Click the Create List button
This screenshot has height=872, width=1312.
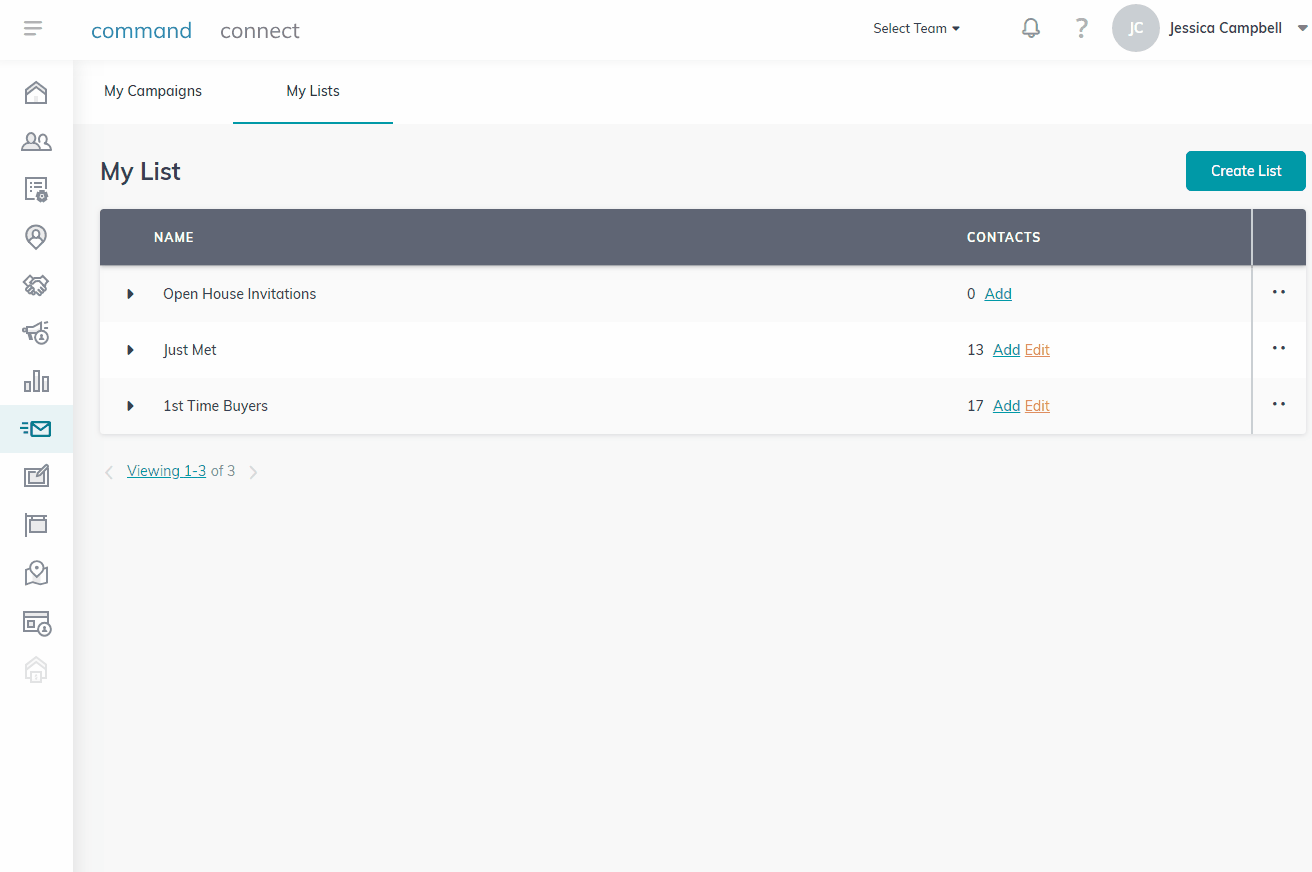[1246, 171]
